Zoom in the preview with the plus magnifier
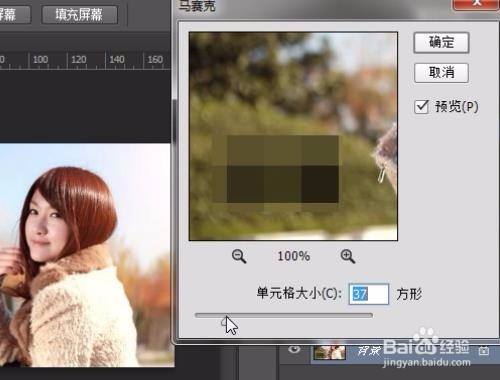This screenshot has width=500, height=380. pos(348,257)
